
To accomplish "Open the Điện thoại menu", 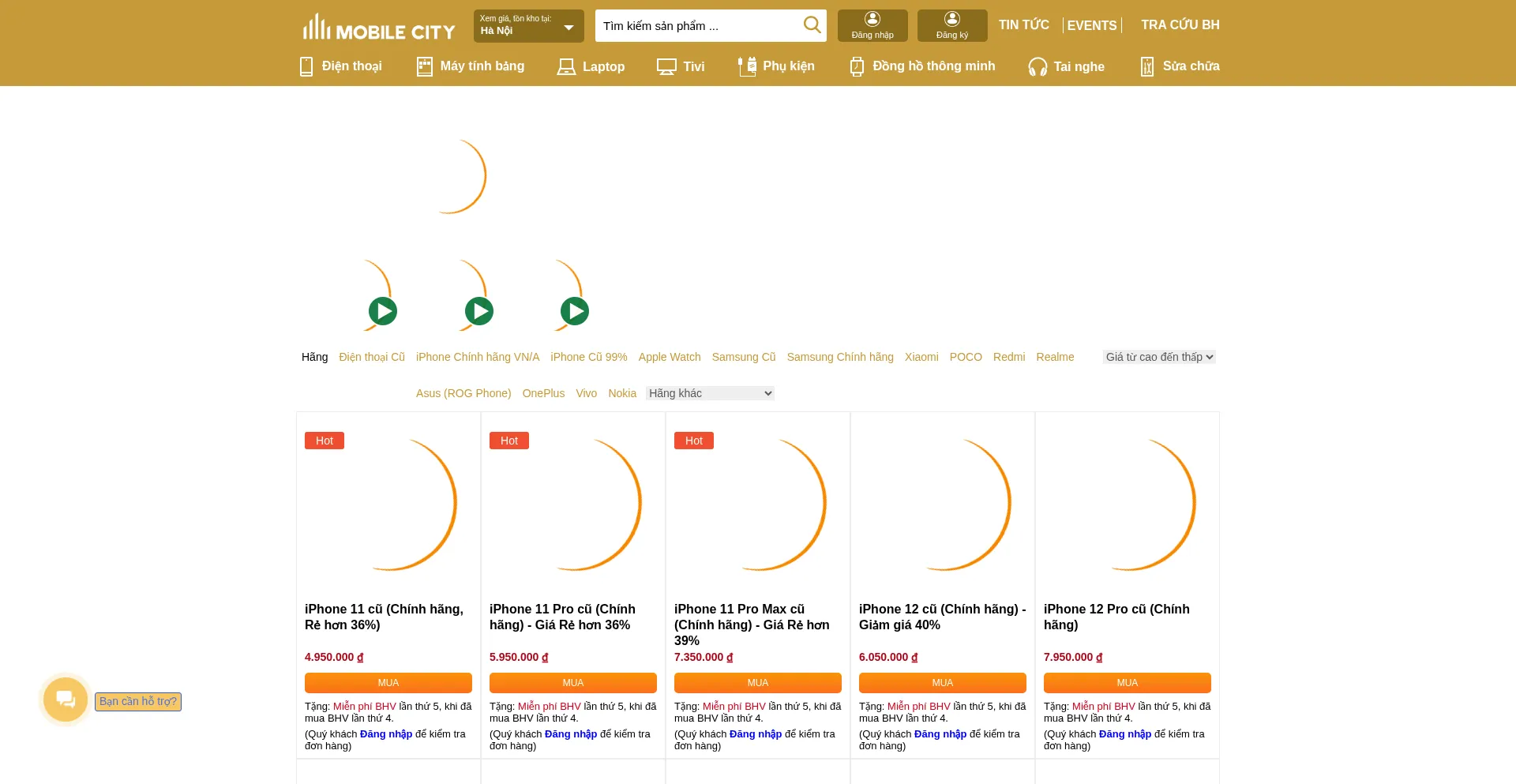I will (x=341, y=66).
